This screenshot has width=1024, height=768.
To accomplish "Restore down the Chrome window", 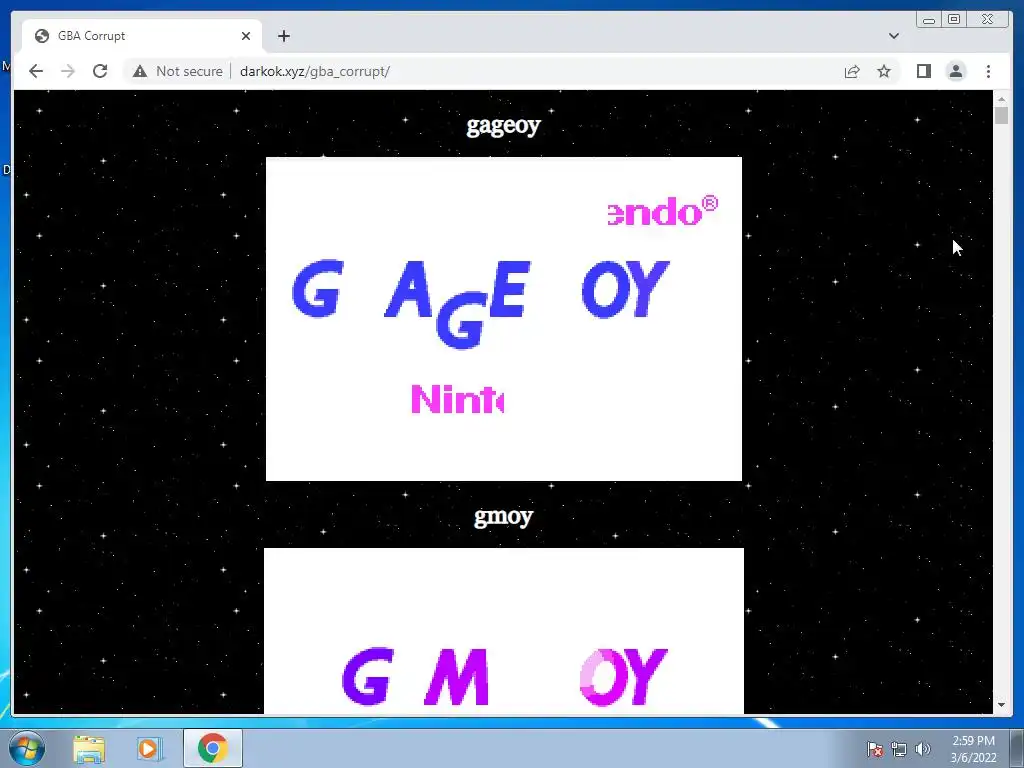I will point(954,20).
